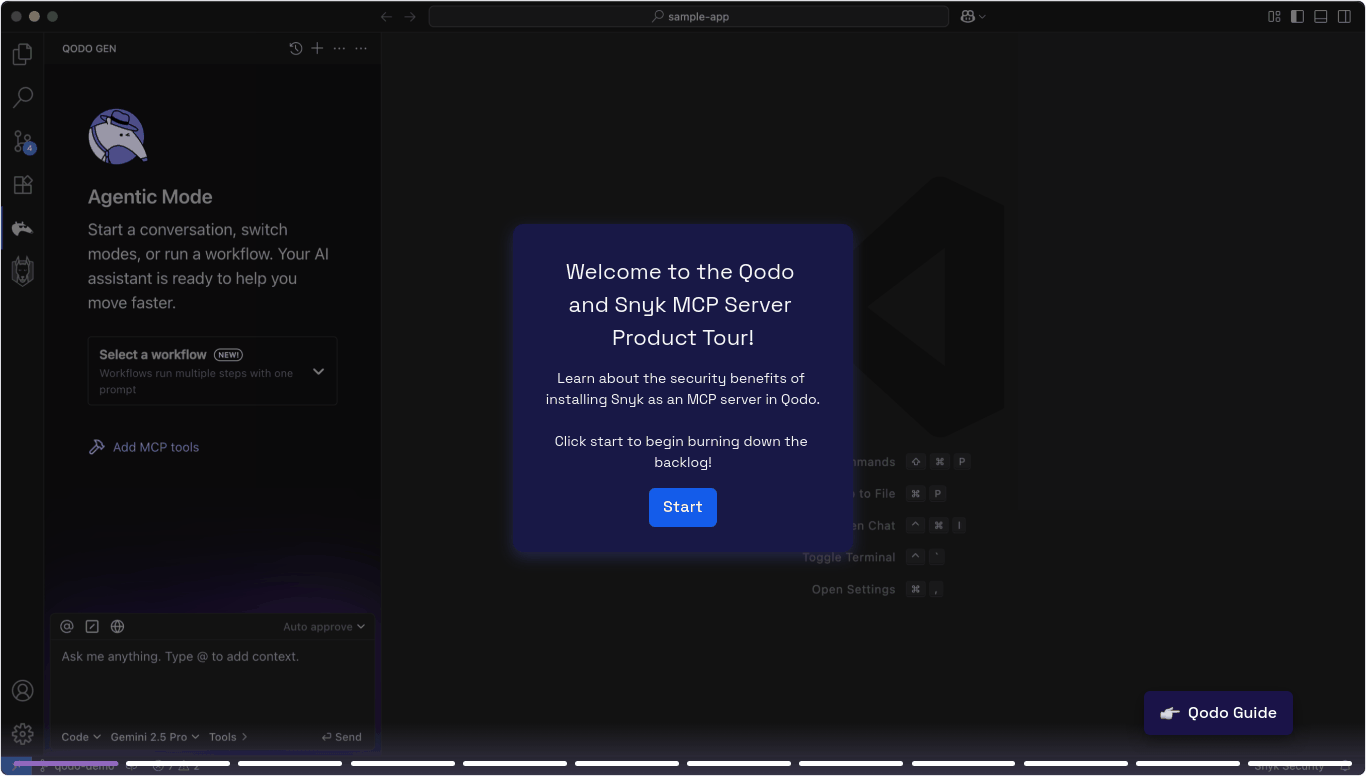Open the Accounts icon in activity bar
Image resolution: width=1366 pixels, height=776 pixels.
click(22, 691)
